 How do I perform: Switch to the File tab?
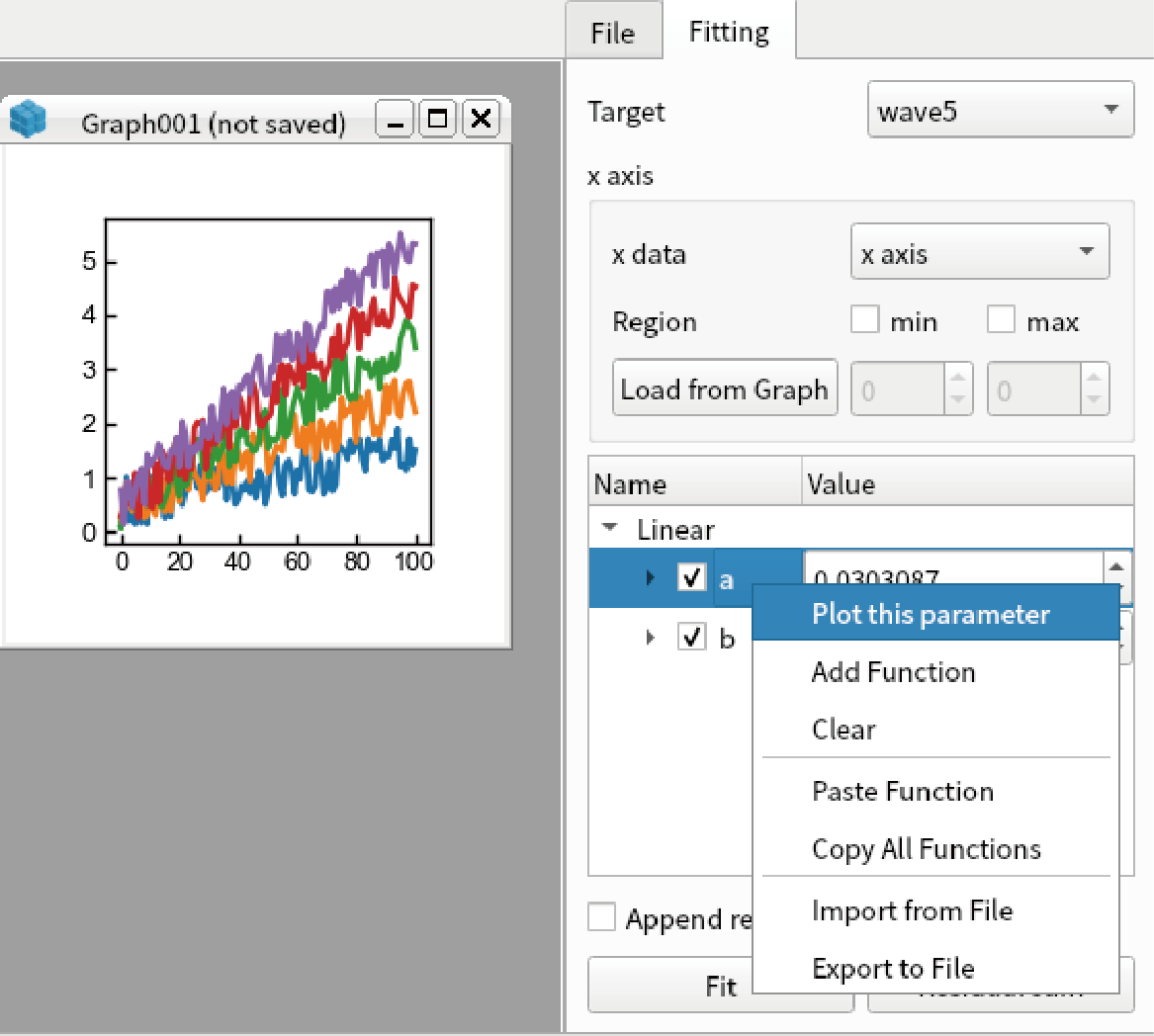pos(613,33)
